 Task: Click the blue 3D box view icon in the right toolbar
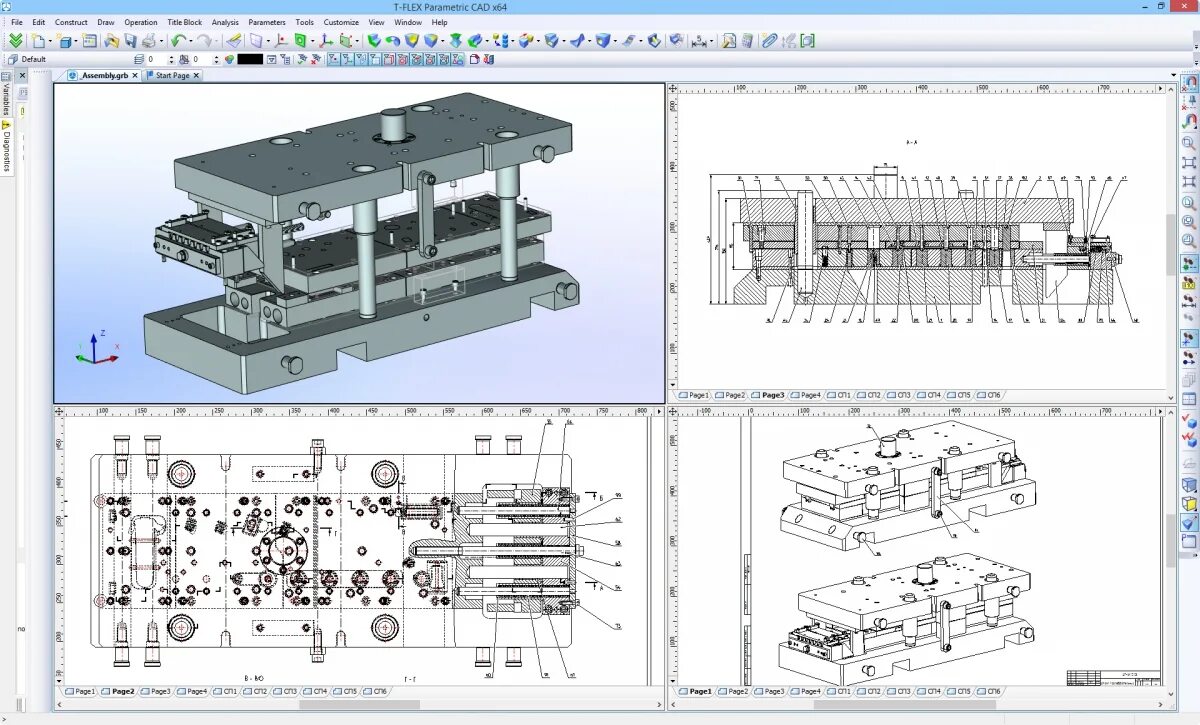click(1189, 484)
